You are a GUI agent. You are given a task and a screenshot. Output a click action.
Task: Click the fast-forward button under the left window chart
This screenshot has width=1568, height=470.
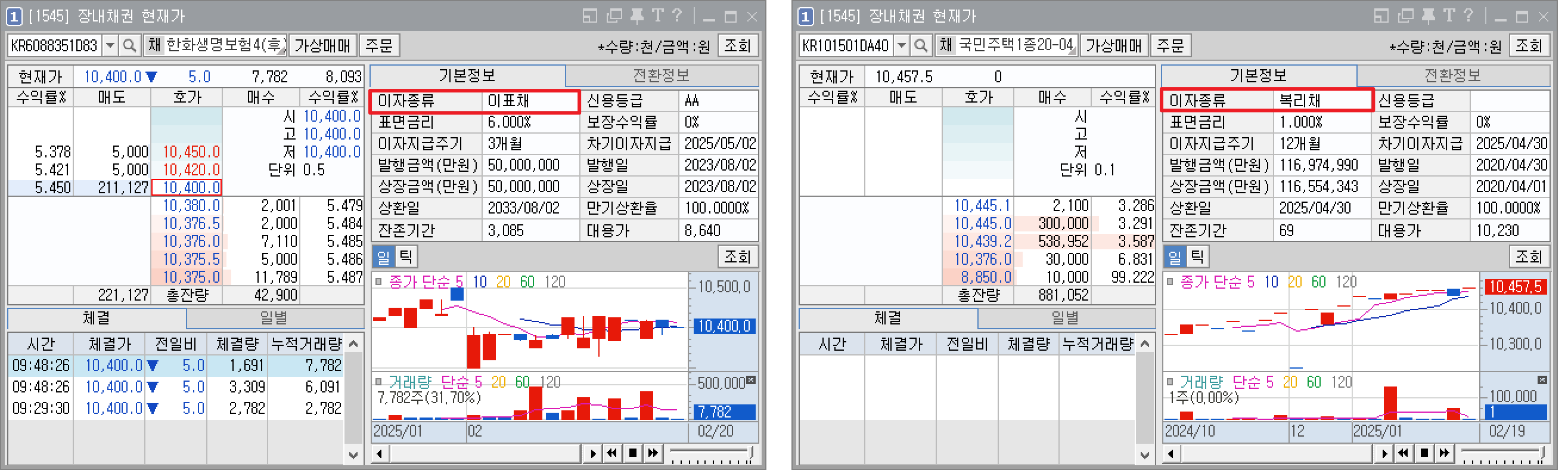(653, 453)
